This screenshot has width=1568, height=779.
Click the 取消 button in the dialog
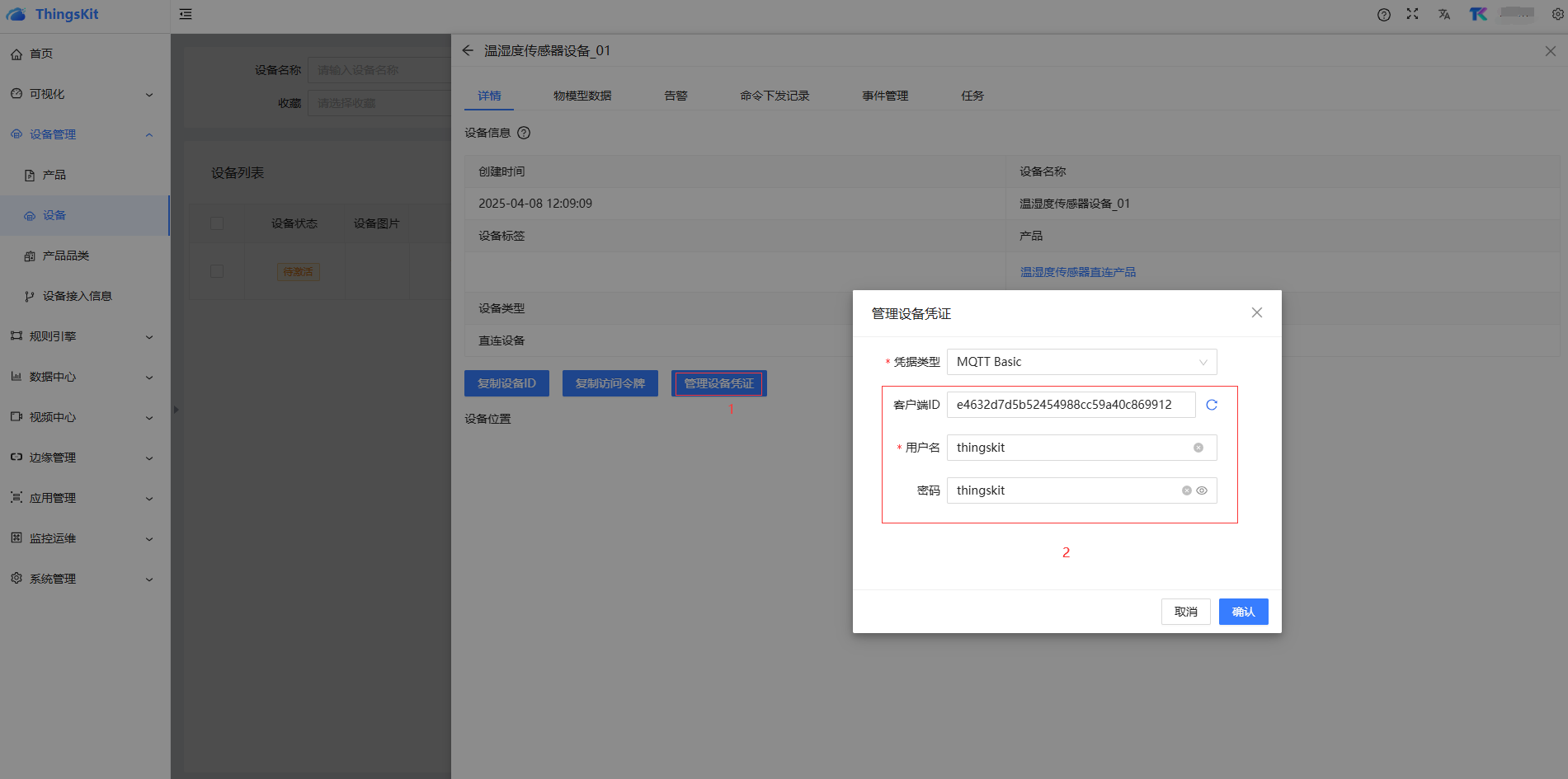(1185, 612)
